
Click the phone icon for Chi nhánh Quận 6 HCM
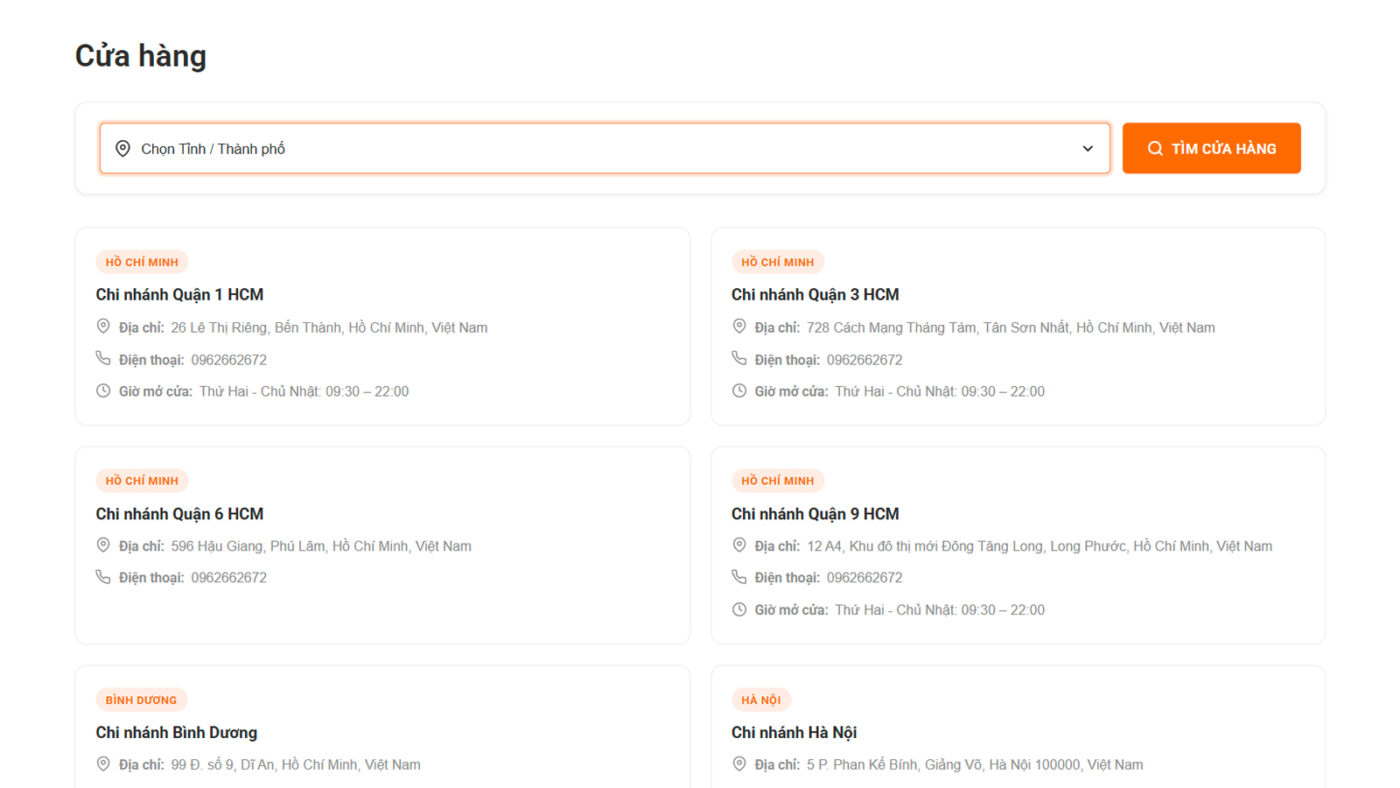(103, 577)
